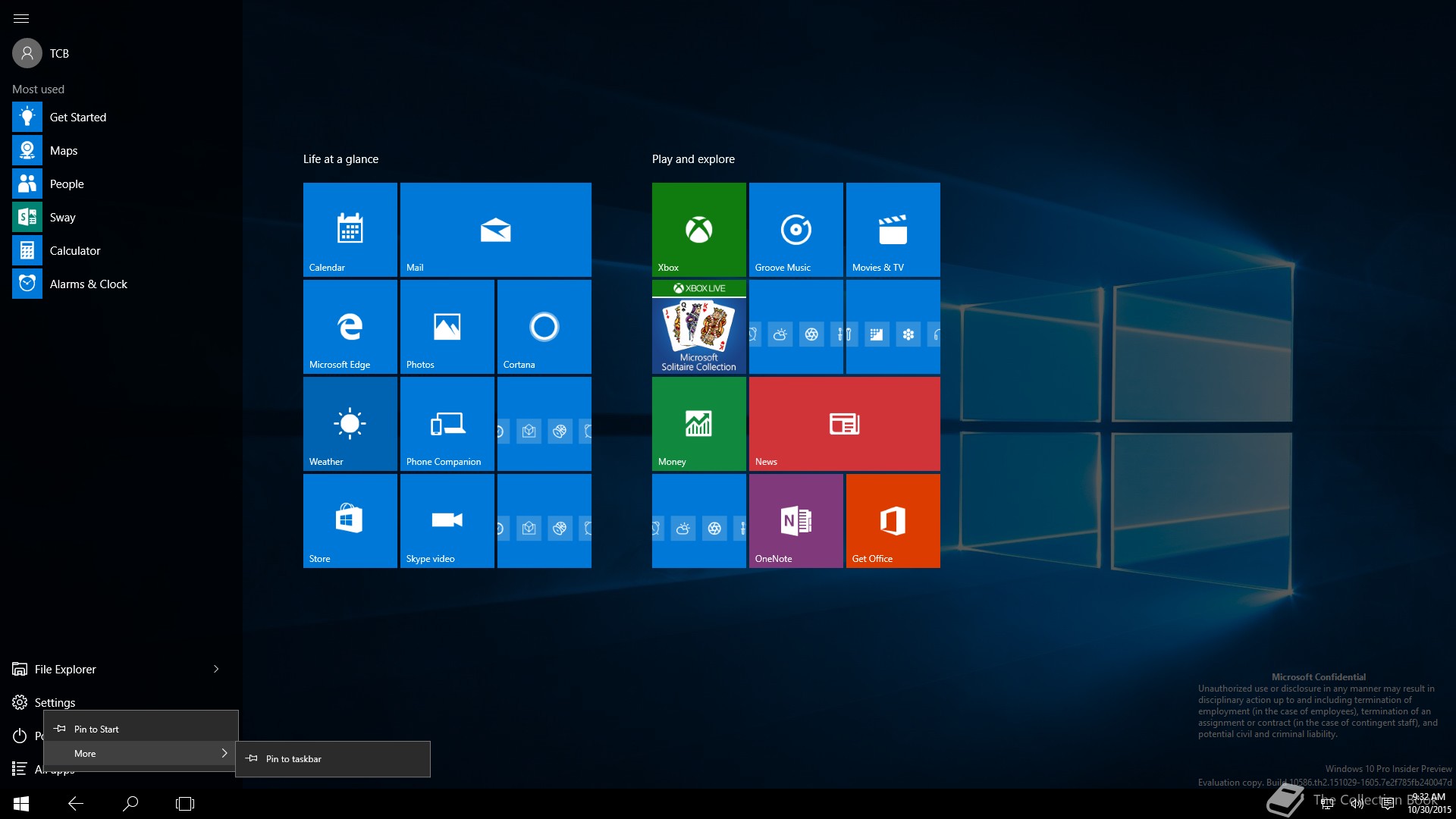Viewport: 1456px width, 819px height.
Task: Select Pin to Start context option
Action: click(141, 729)
